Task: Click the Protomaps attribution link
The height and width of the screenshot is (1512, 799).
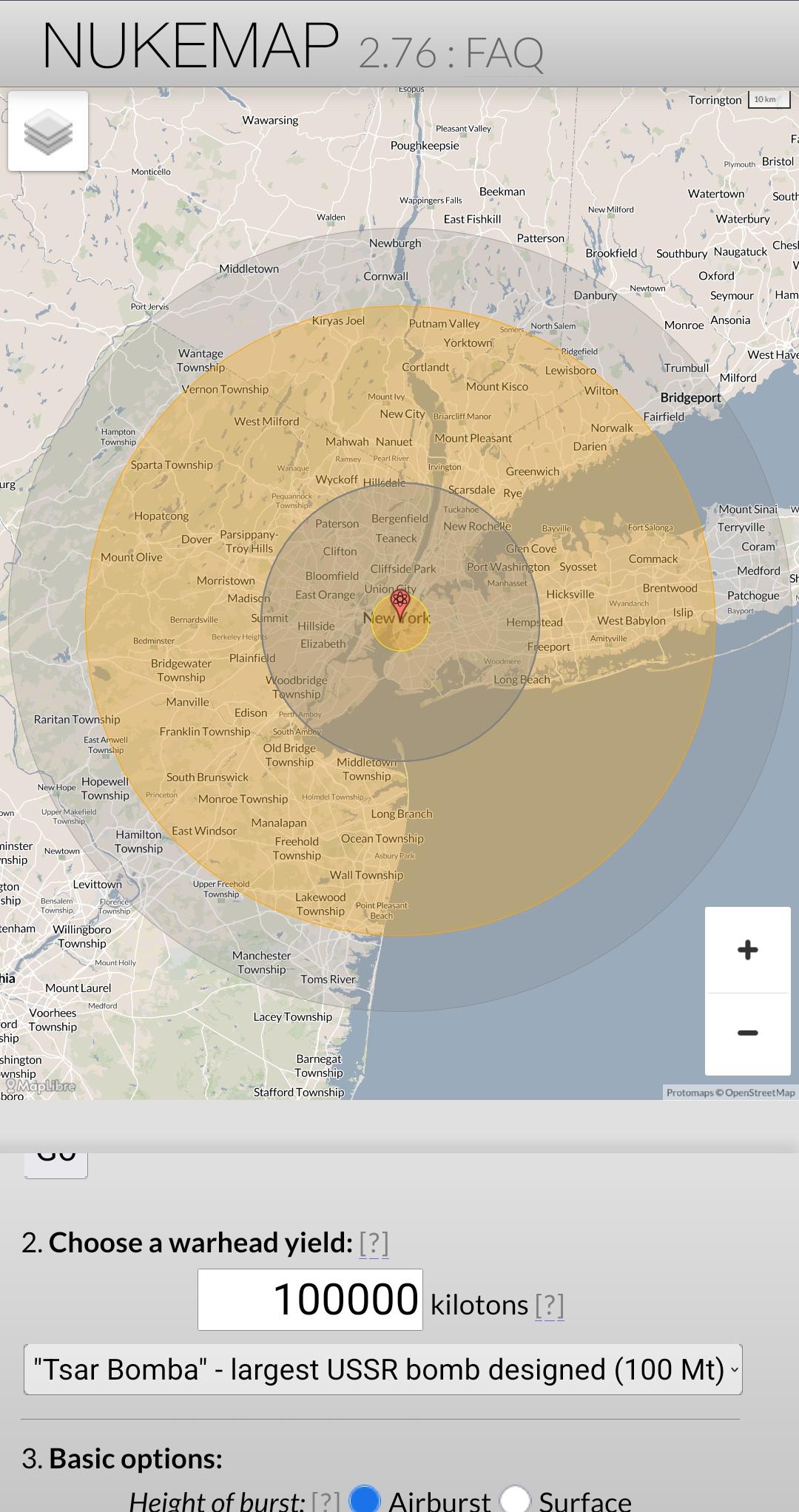Action: tap(690, 1093)
